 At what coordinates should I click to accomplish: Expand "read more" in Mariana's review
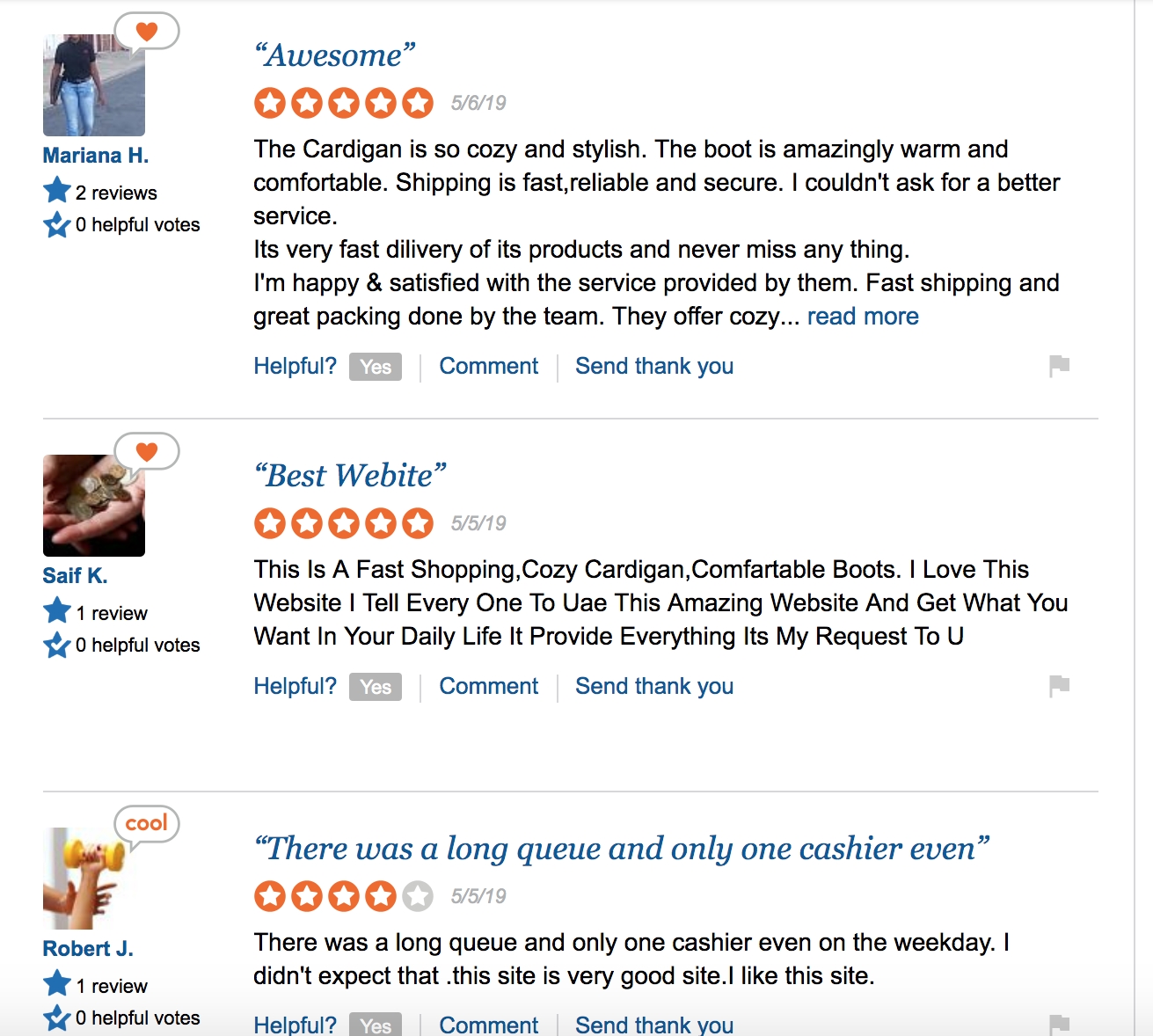pos(863,317)
